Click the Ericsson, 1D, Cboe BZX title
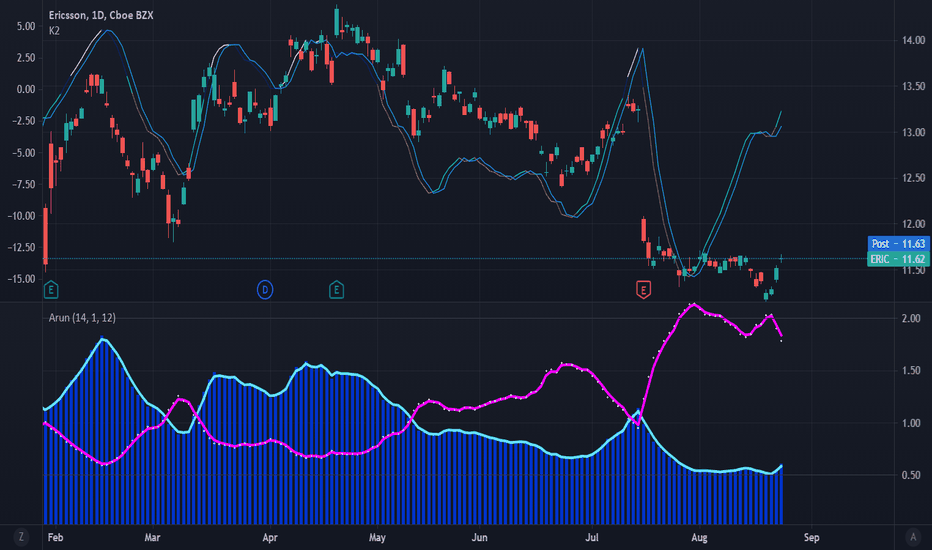 pyautogui.click(x=101, y=15)
